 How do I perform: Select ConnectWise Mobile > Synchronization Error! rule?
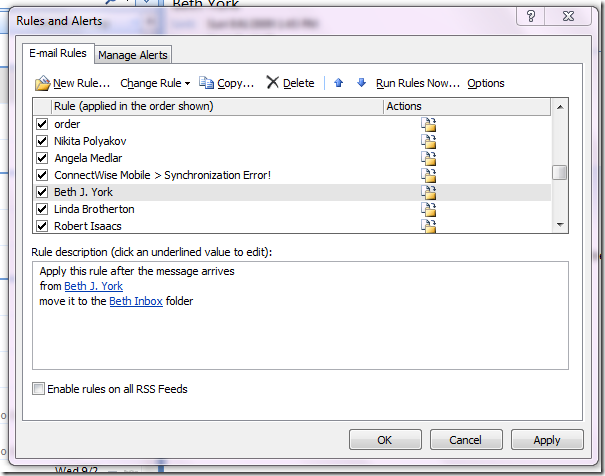tap(292, 175)
